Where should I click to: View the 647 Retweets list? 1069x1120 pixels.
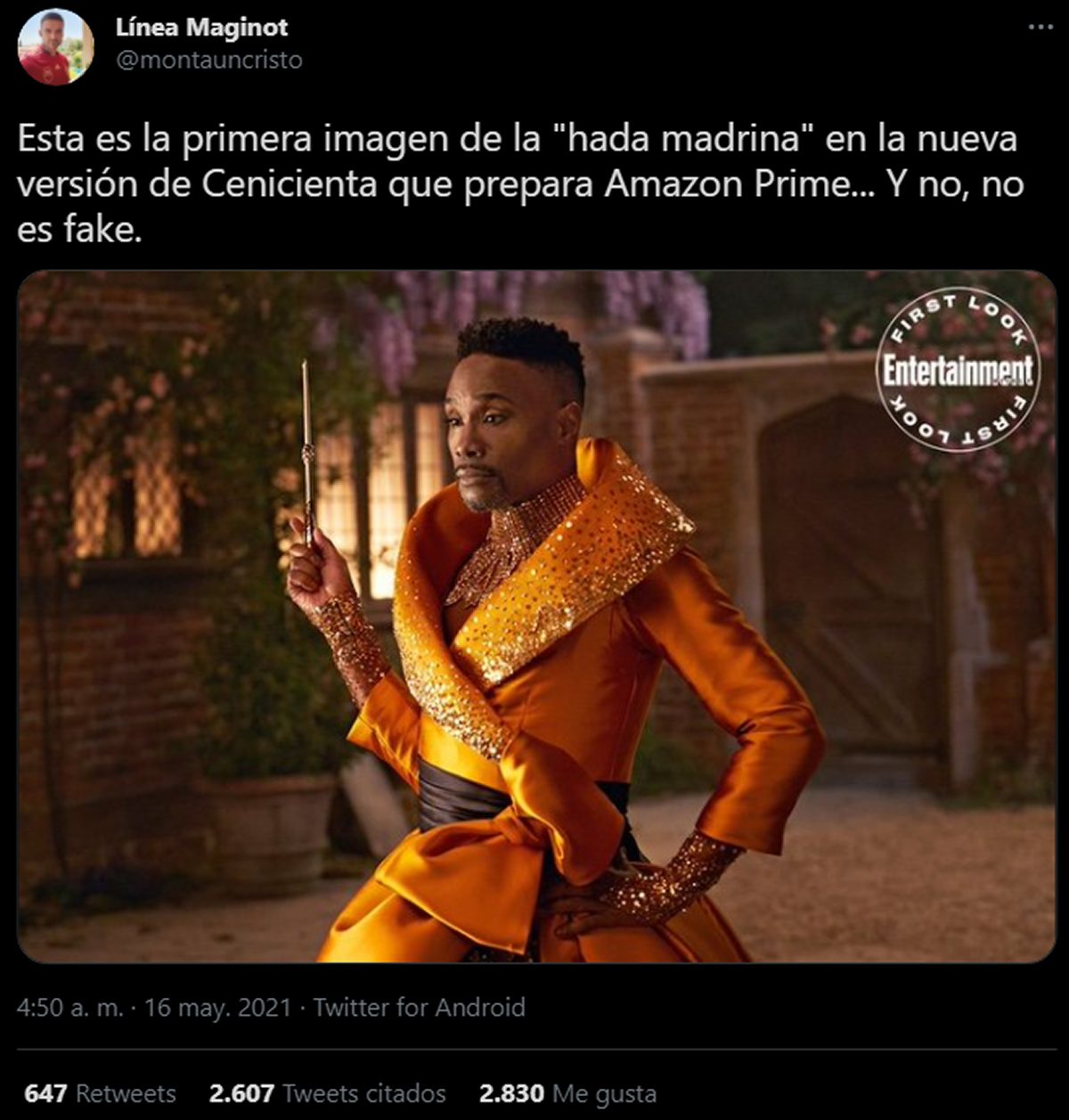(x=100, y=1093)
